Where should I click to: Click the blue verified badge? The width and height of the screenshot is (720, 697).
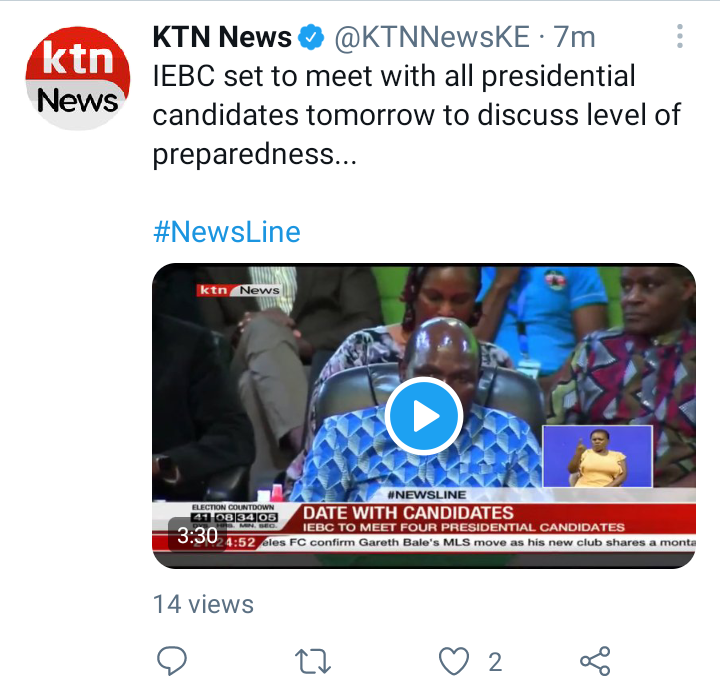point(311,37)
